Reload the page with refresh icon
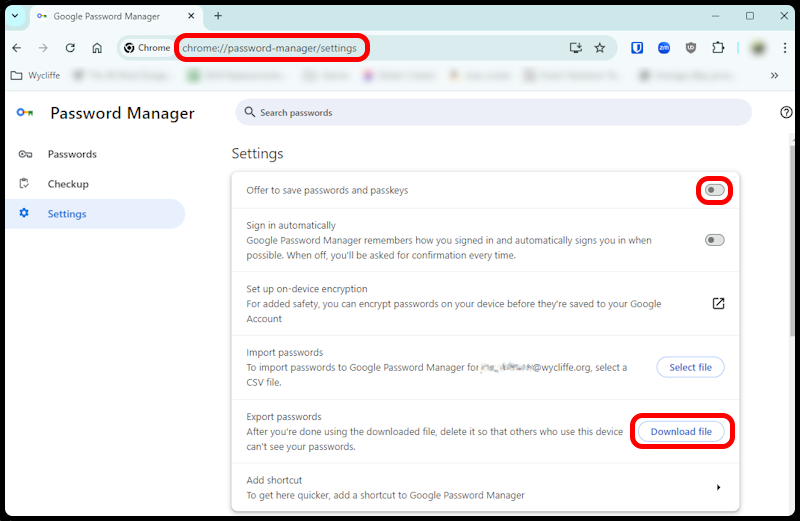This screenshot has height=521, width=800. [70, 48]
